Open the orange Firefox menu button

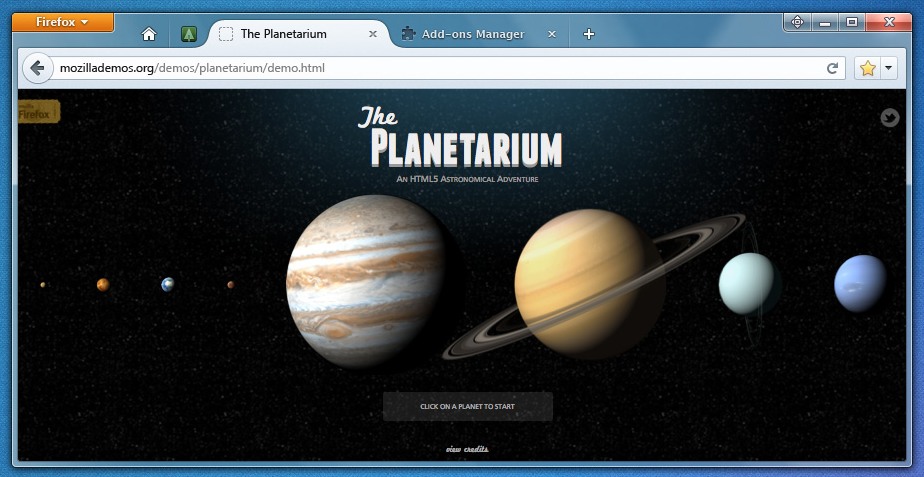[63, 22]
